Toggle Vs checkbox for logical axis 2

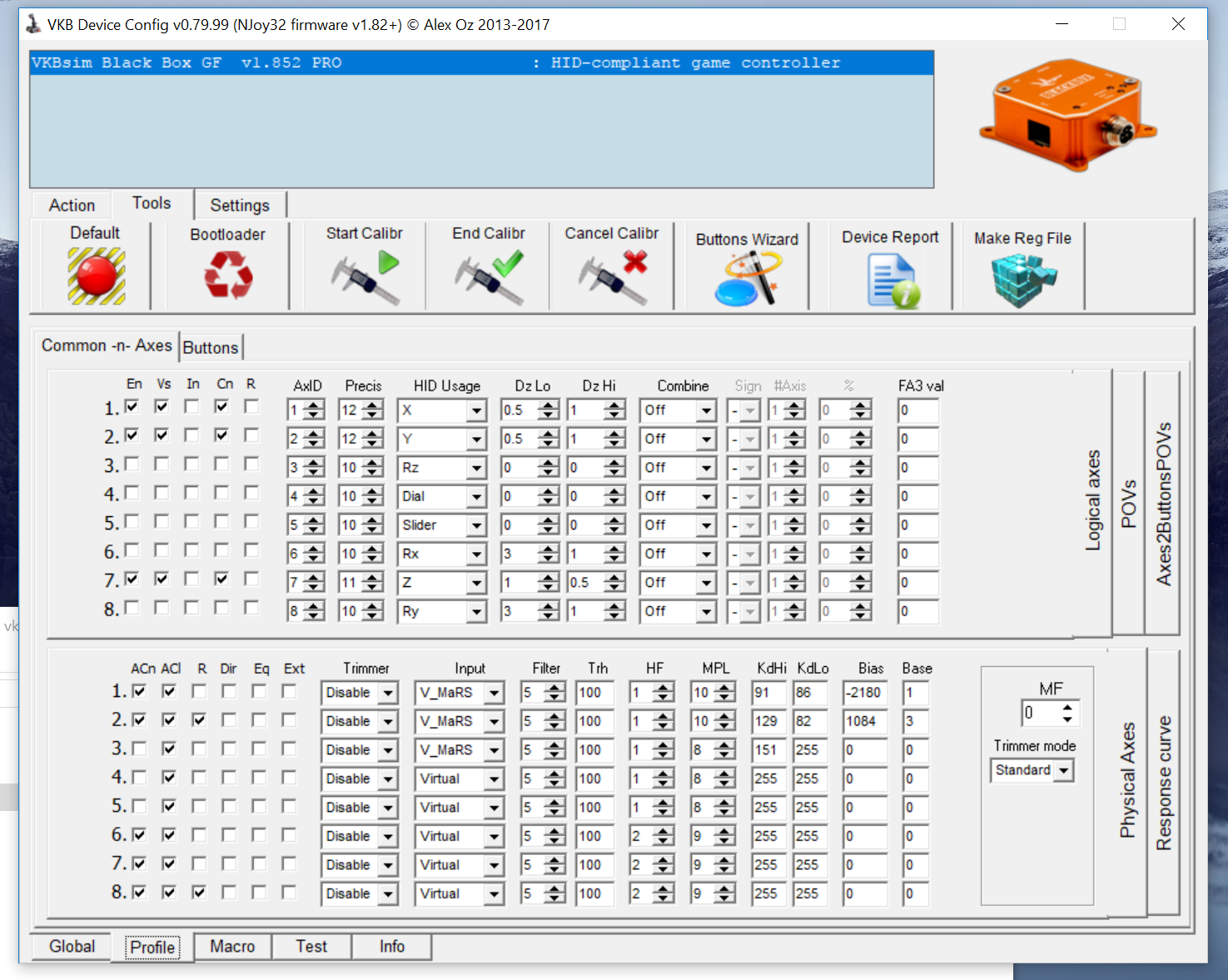coord(162,435)
